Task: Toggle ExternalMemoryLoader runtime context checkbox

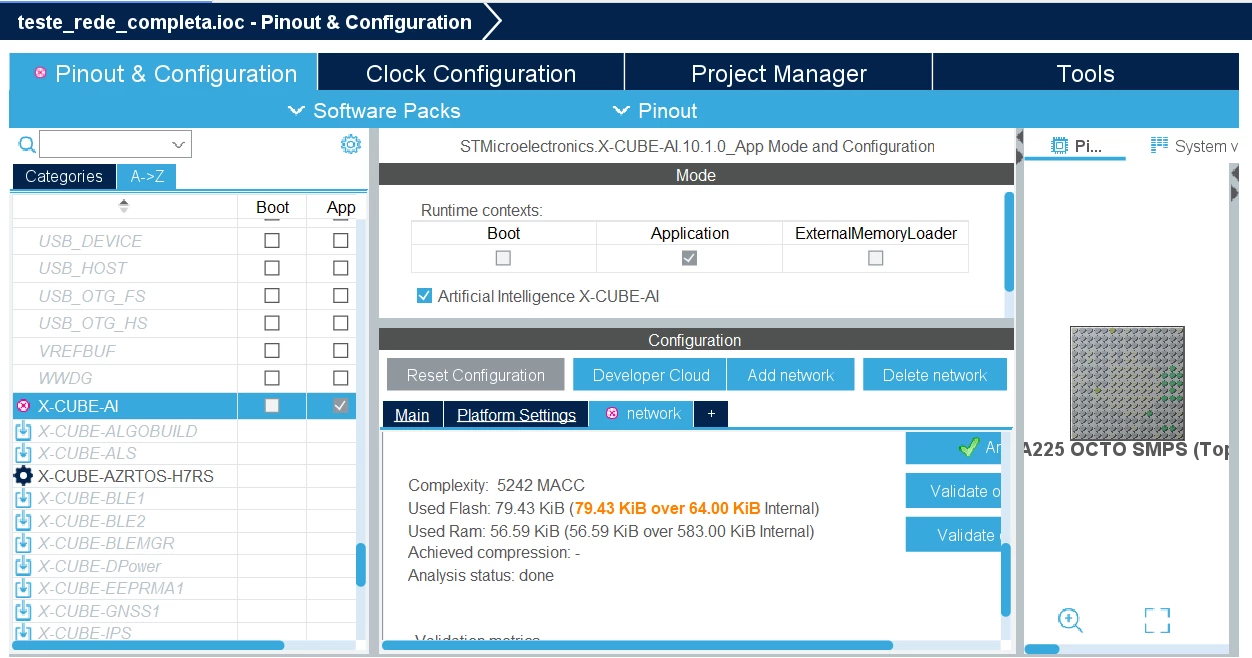Action: pos(876,258)
